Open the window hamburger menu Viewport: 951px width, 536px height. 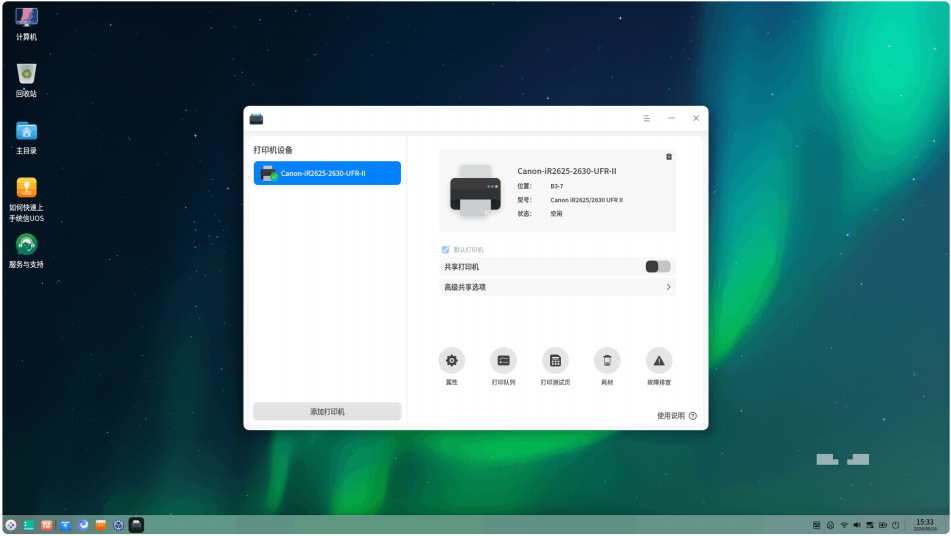(x=647, y=119)
